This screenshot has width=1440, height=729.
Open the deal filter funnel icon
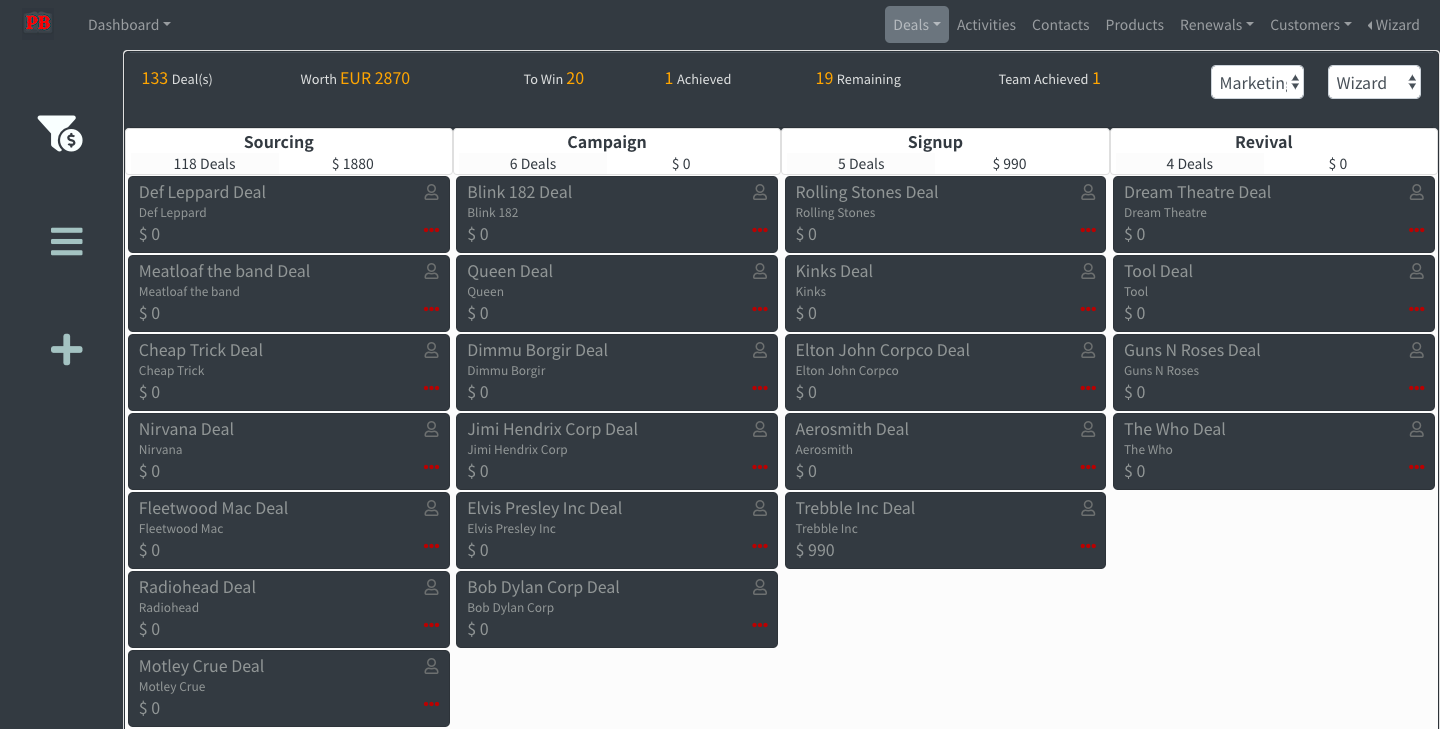[x=60, y=133]
